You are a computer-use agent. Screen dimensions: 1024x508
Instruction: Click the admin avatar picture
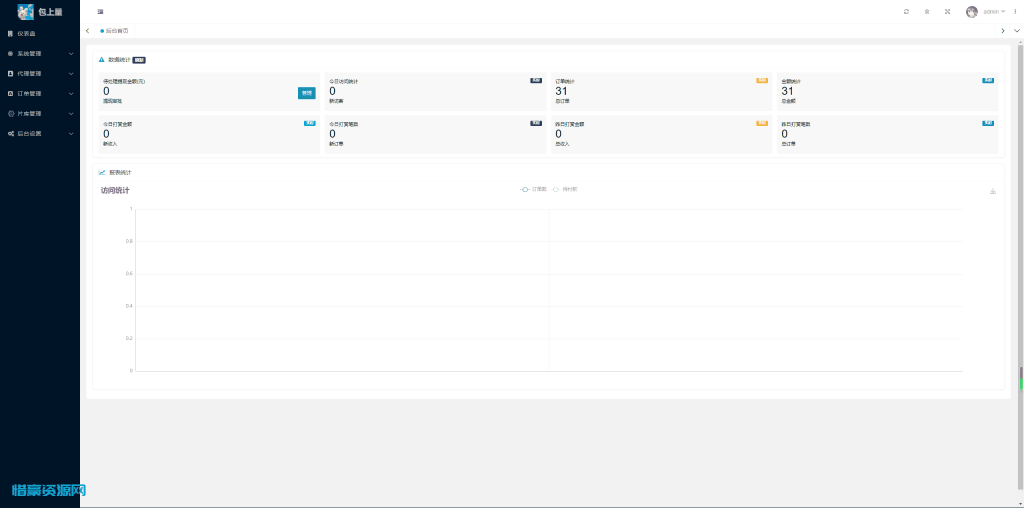click(971, 11)
